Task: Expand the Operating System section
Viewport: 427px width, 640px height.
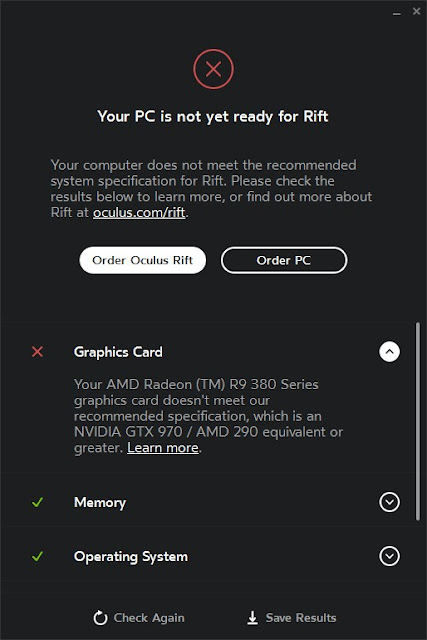Action: click(x=389, y=556)
